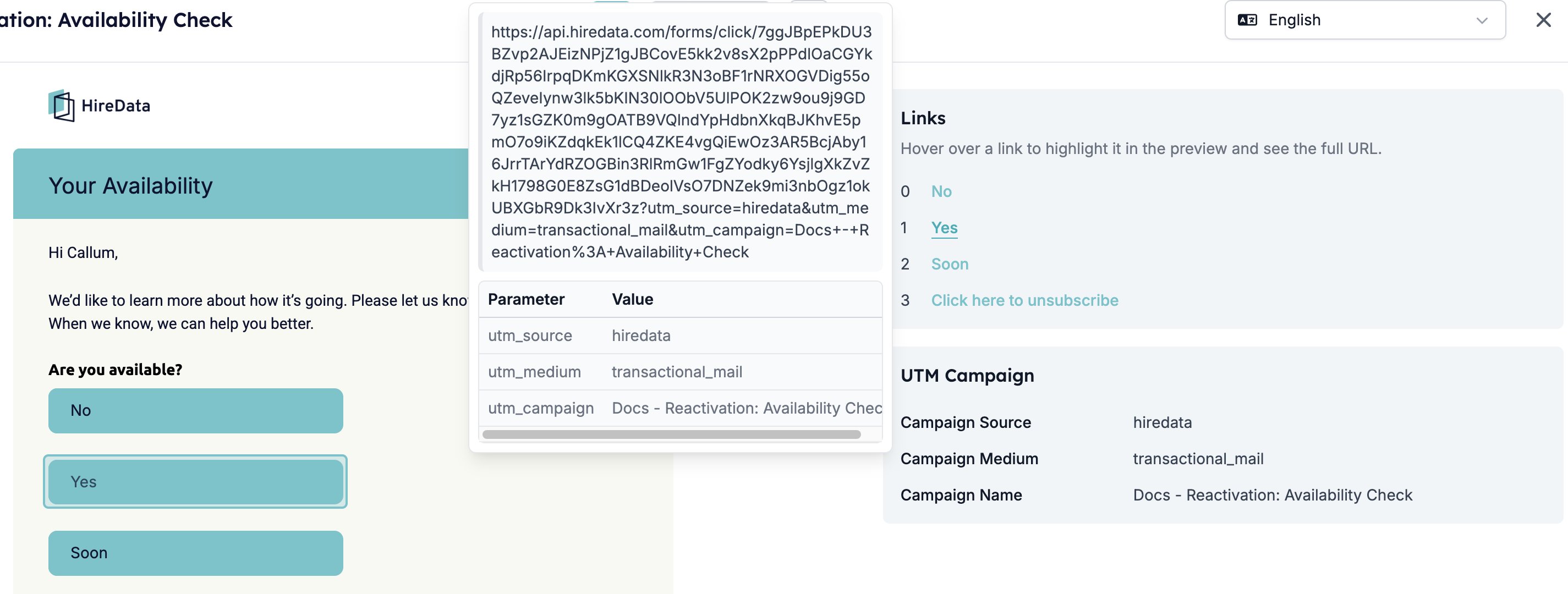Click the horizontal scrollbar in URL popup
The image size is (1568, 594).
coord(671,435)
